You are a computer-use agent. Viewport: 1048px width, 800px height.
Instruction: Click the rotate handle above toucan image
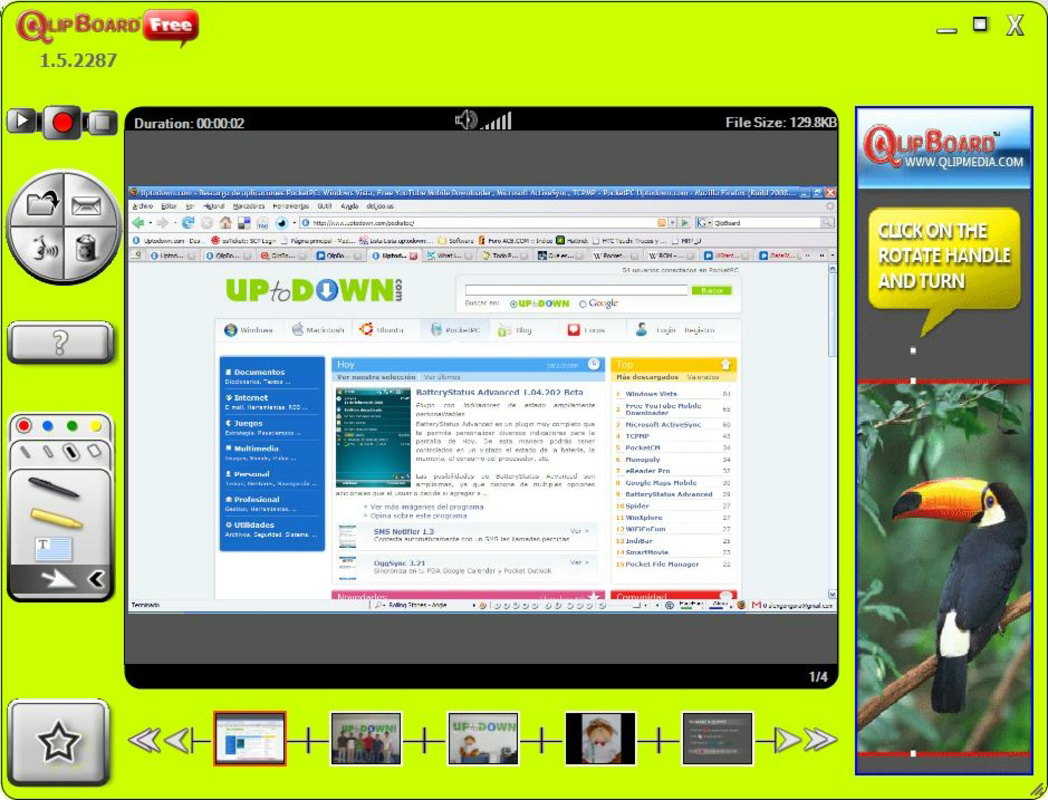(913, 350)
